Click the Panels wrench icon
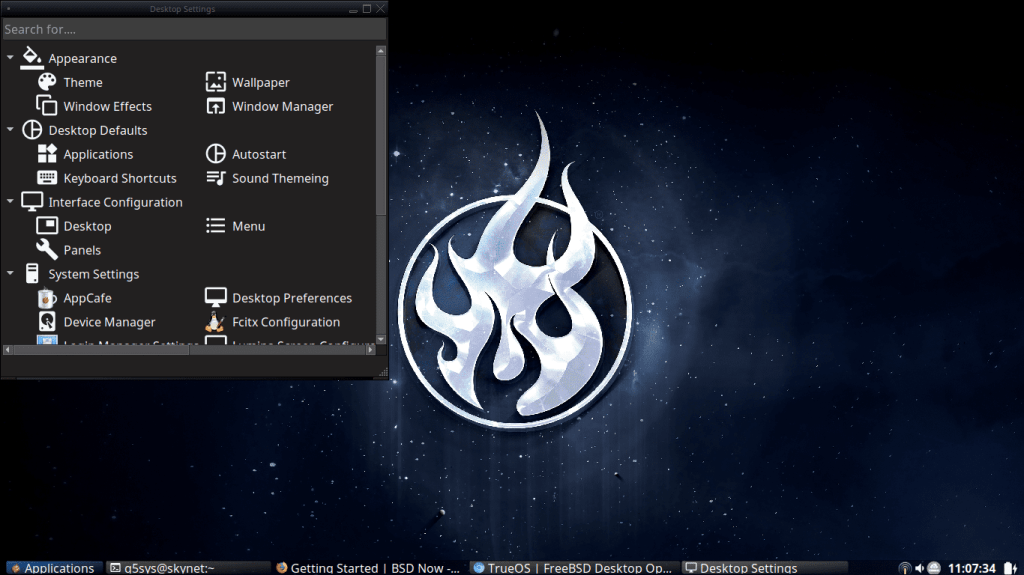1024x575 pixels. click(46, 249)
